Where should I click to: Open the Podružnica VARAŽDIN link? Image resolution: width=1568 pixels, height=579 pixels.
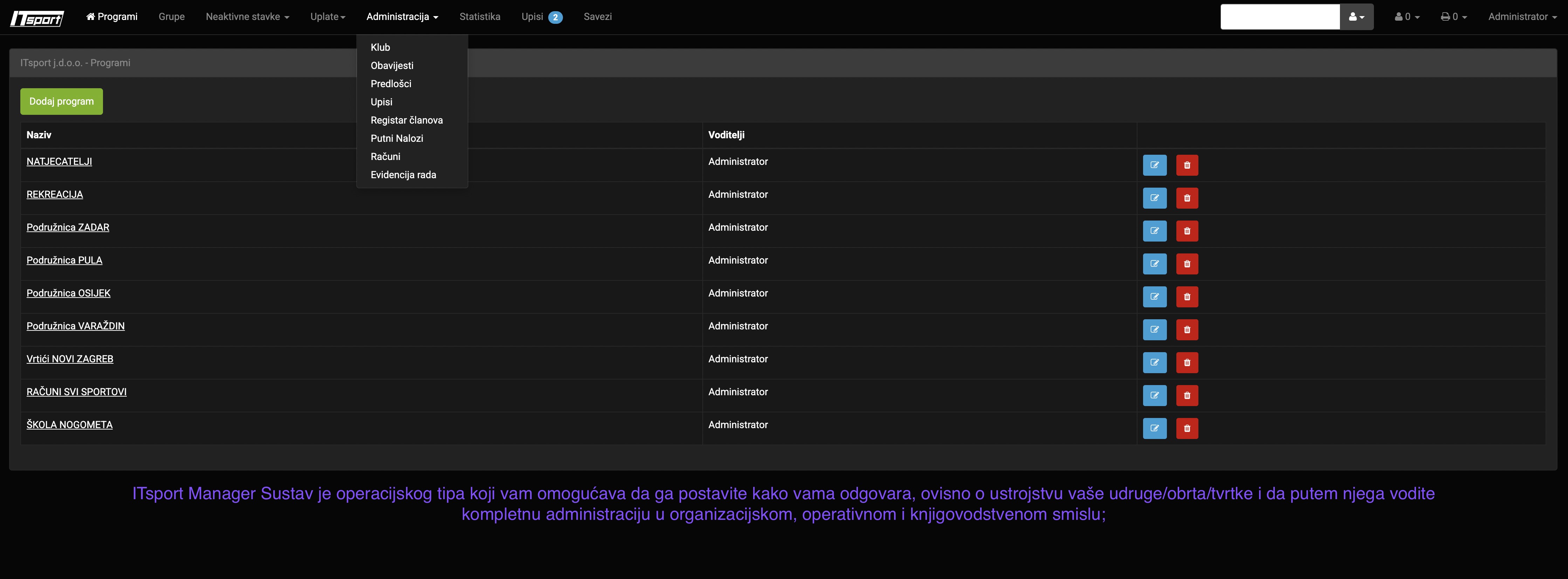pyautogui.click(x=75, y=326)
